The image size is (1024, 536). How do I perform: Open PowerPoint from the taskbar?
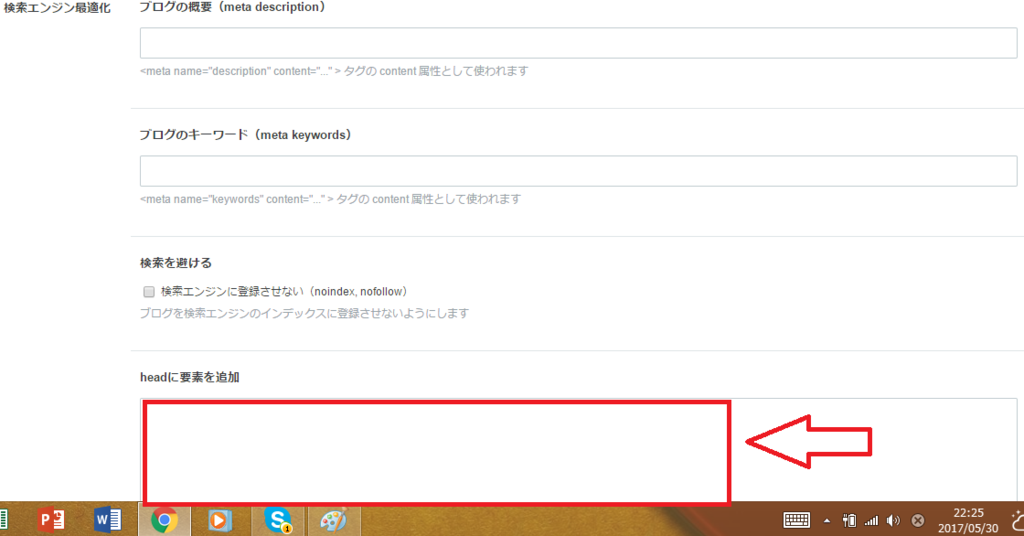coord(51,520)
